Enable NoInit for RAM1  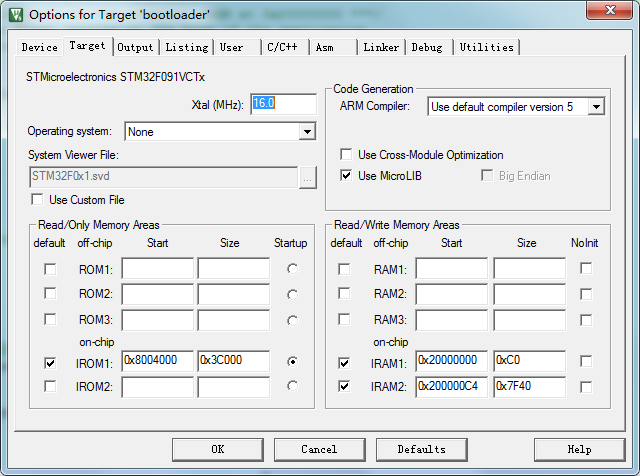coord(586,269)
